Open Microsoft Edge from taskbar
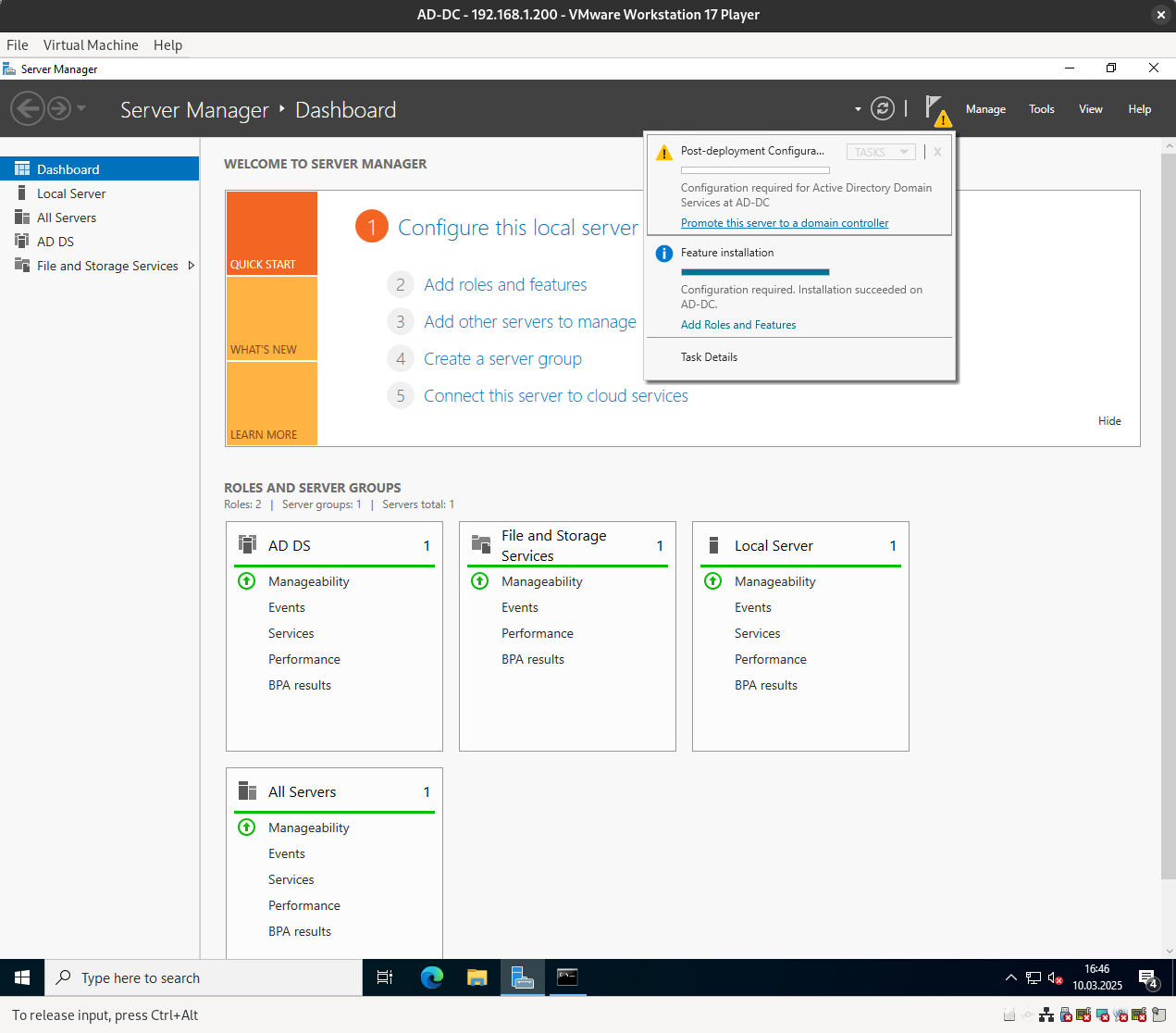 pyautogui.click(x=431, y=977)
